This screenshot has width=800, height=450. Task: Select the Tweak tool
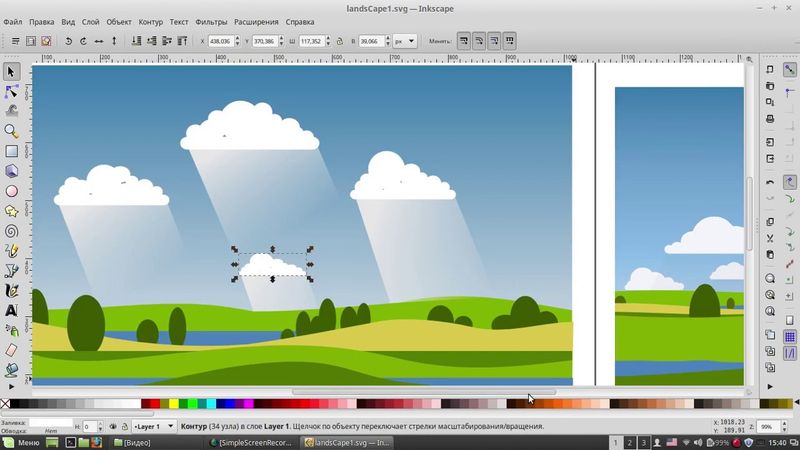tap(11, 111)
